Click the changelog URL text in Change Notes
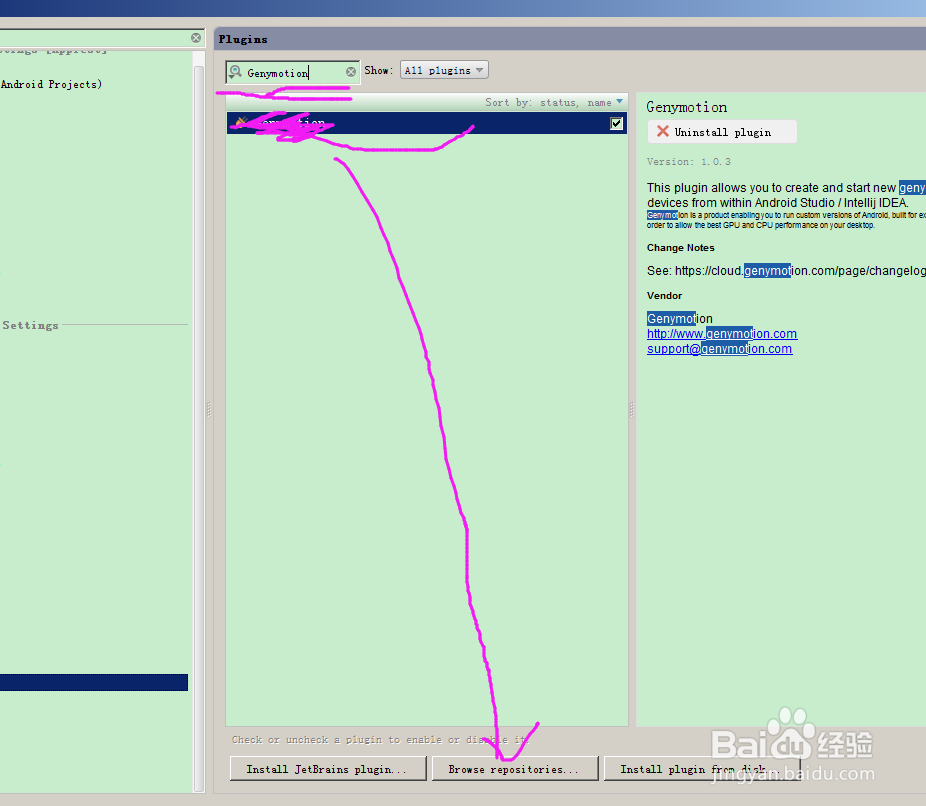The height and width of the screenshot is (806, 926). pyautogui.click(x=800, y=270)
